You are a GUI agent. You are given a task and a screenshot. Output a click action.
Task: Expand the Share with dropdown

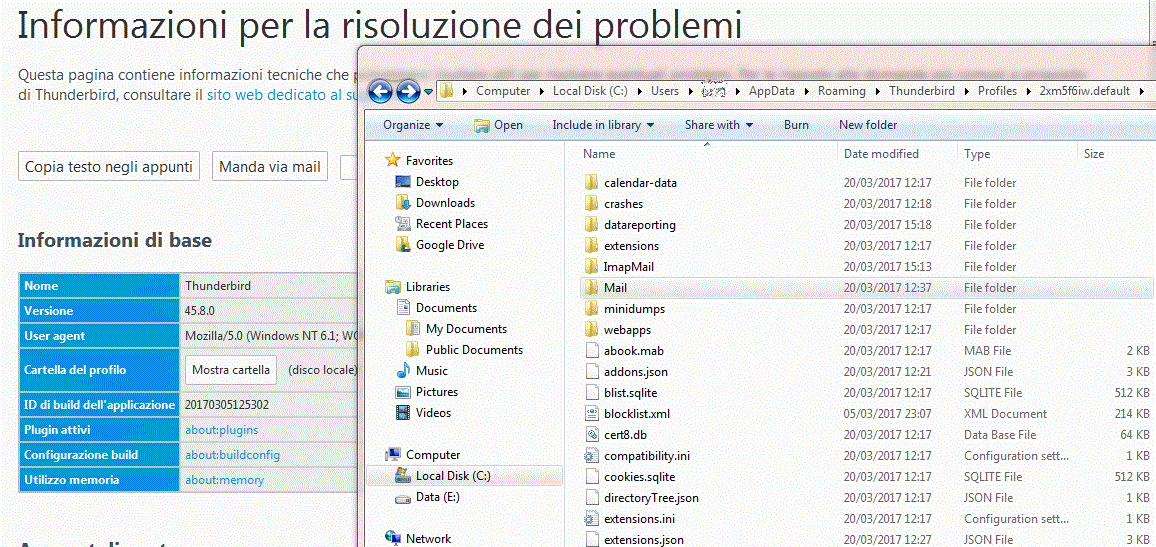pos(719,125)
